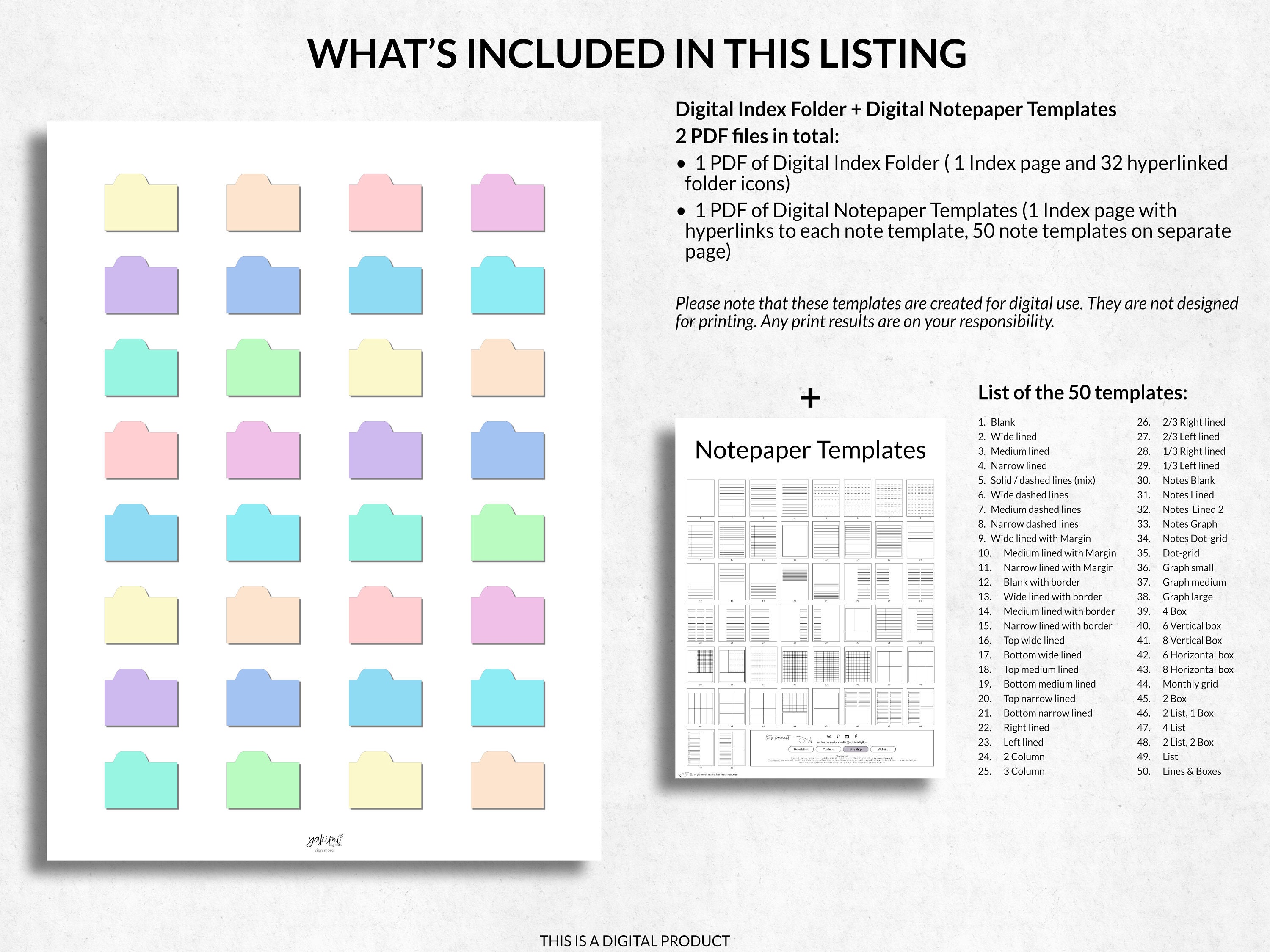Viewport: 1270px width, 952px height.
Task: Click the Newsletter button on template page
Action: coord(801,749)
